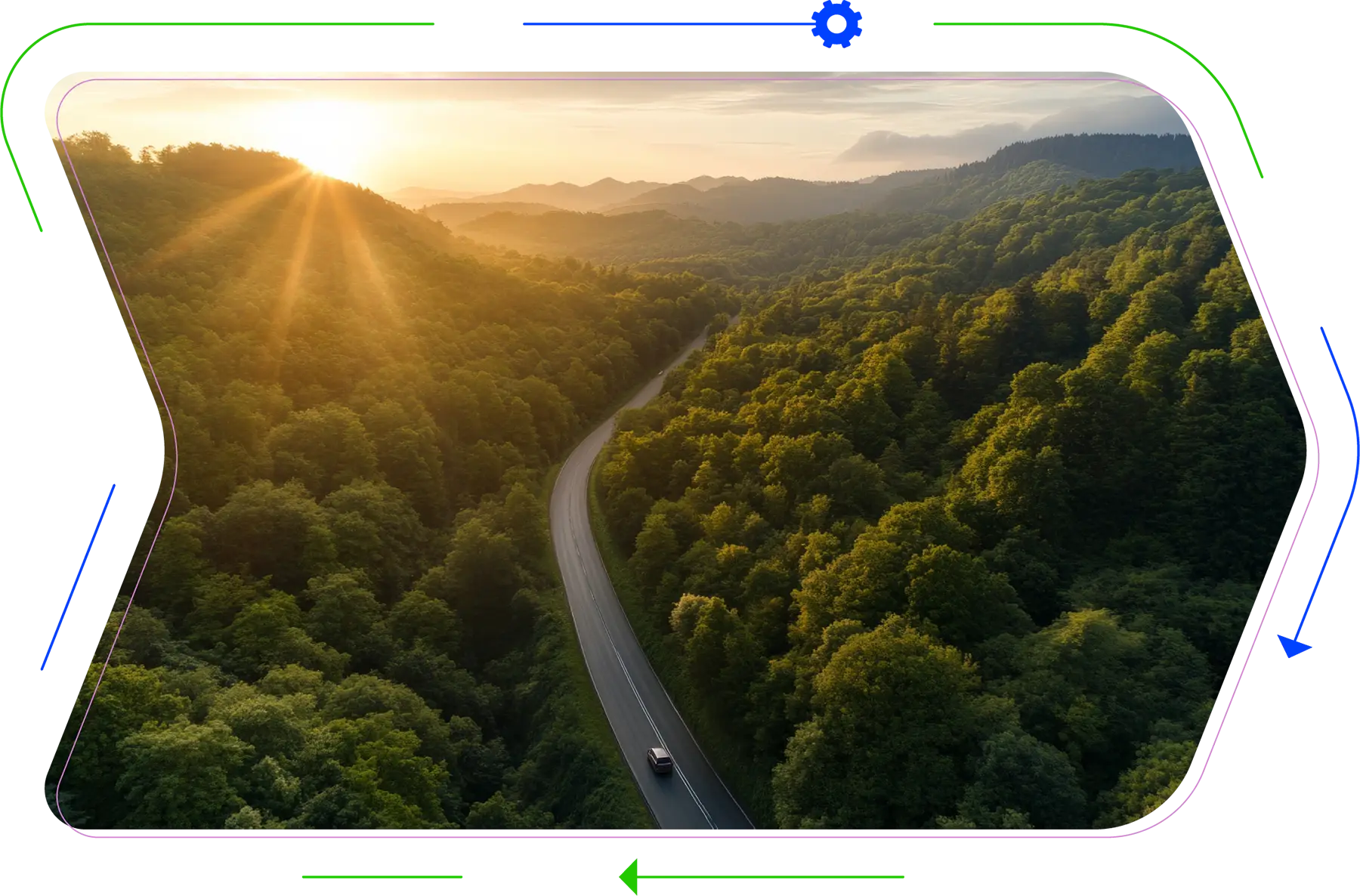Select the car driving on the road
This screenshot has height=896, width=1360.
[x=659, y=760]
